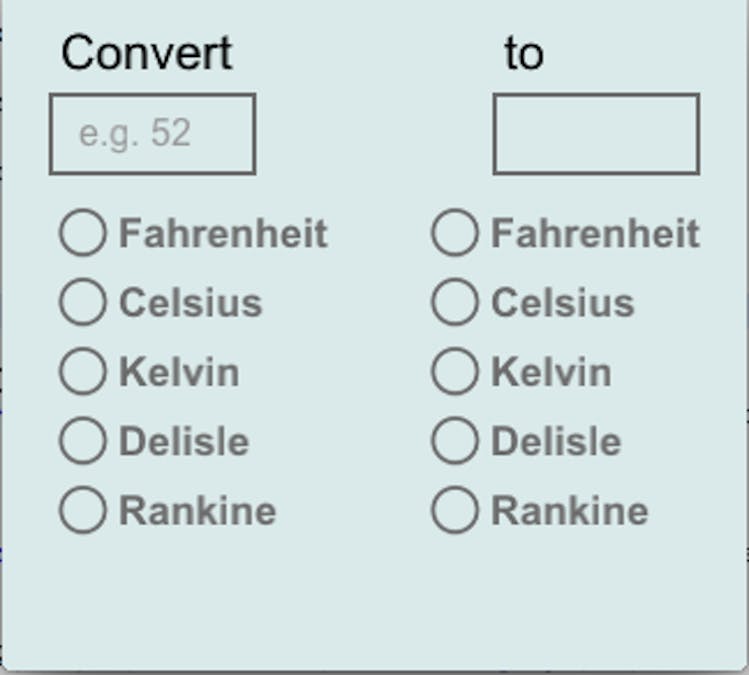Enable Rankine as the source scale
The height and width of the screenshot is (675, 749).
[x=82, y=510]
